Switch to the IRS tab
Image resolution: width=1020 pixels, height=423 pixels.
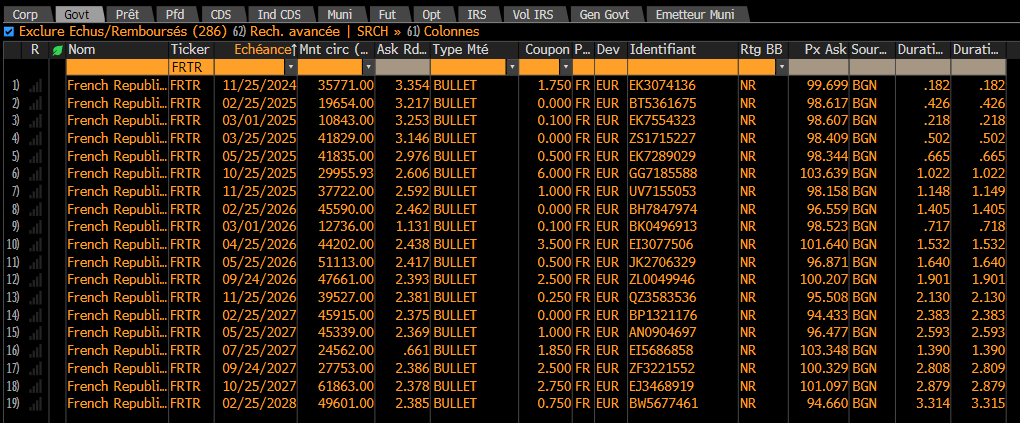coord(476,14)
